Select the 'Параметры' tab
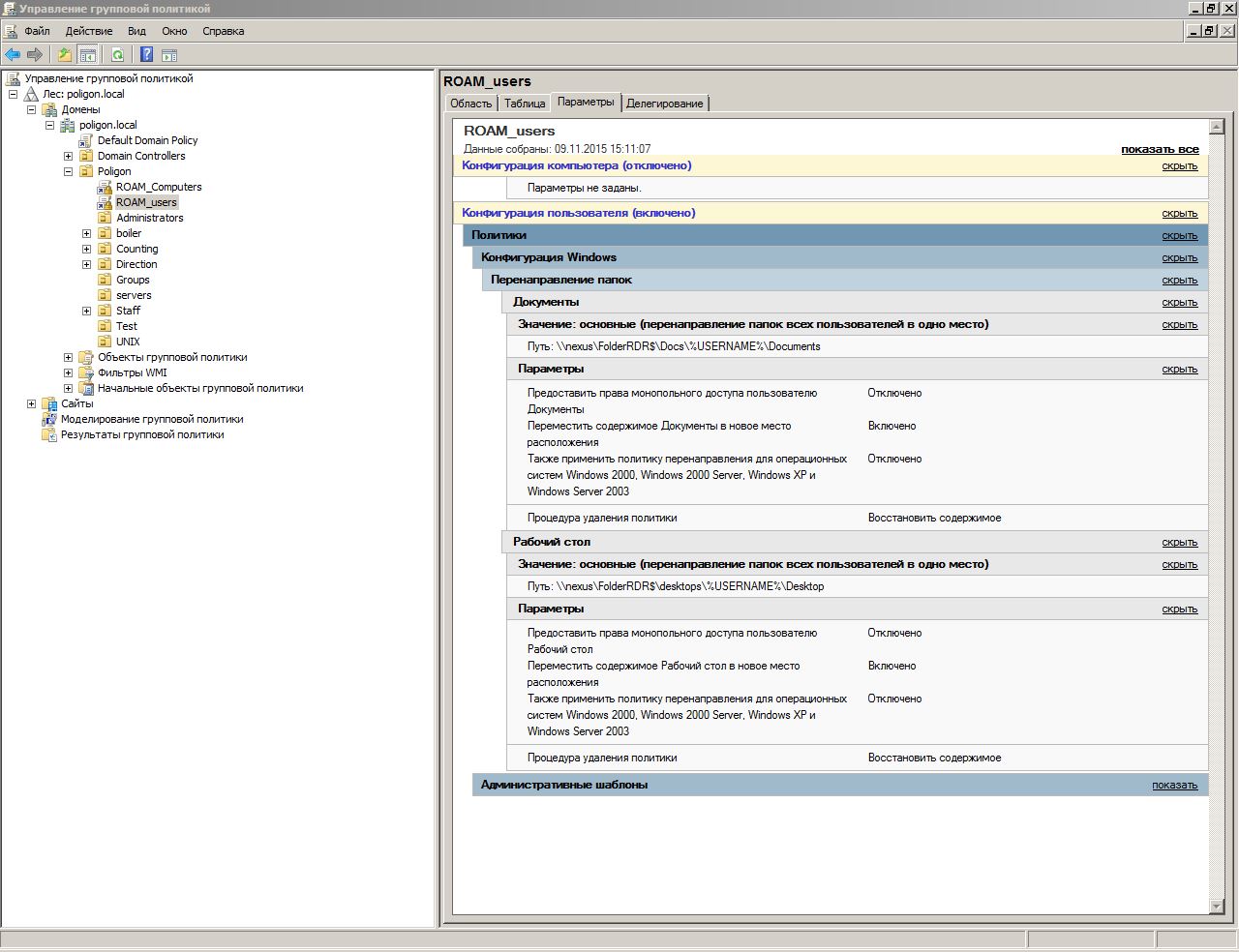The image size is (1239, 952). (586, 102)
